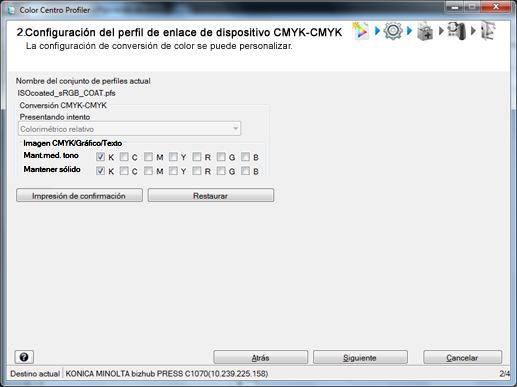This screenshot has width=517, height=387.
Task: Click the Cancelar button
Action: pyautogui.click(x=462, y=357)
